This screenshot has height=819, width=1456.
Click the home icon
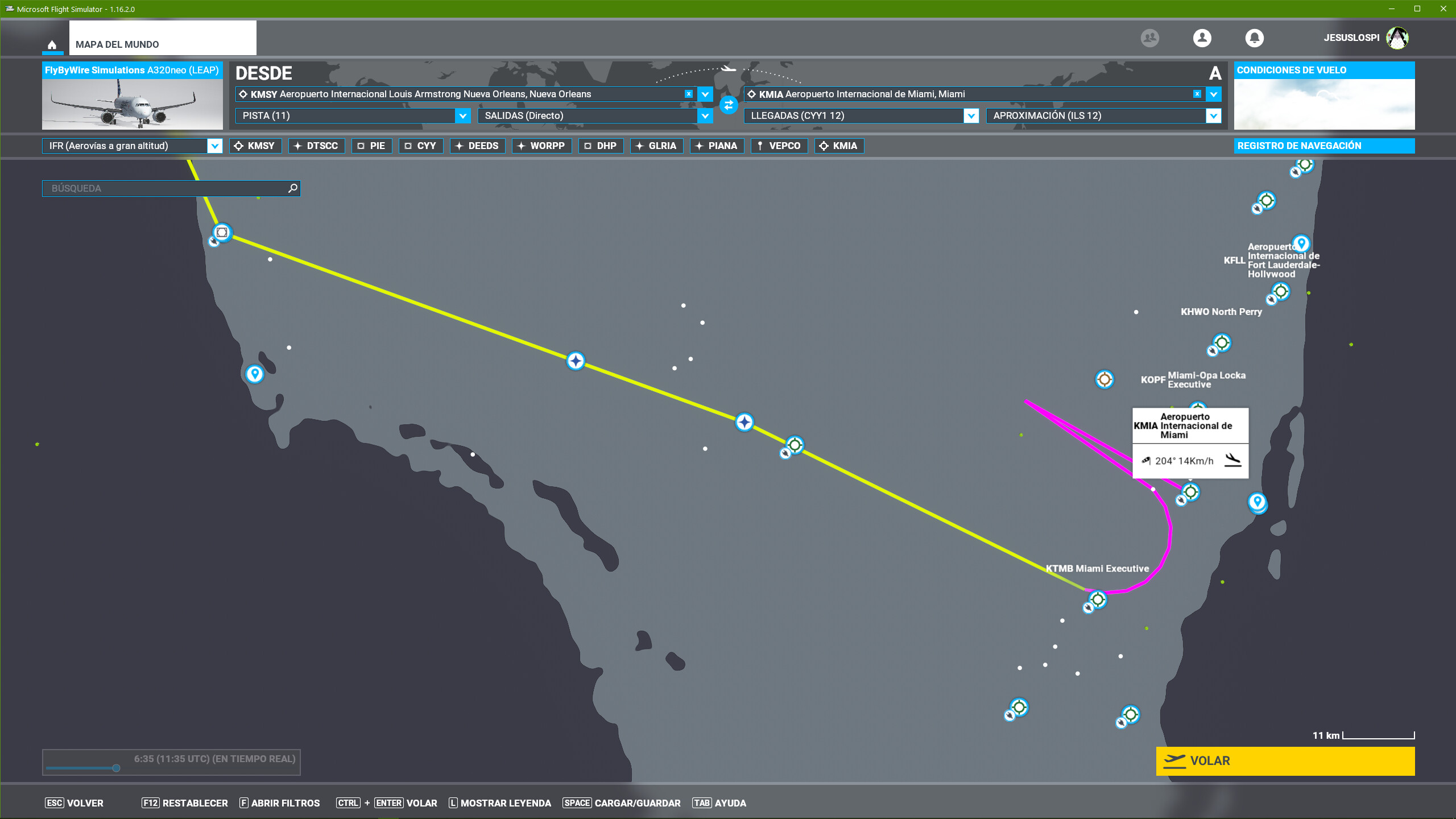point(52,44)
